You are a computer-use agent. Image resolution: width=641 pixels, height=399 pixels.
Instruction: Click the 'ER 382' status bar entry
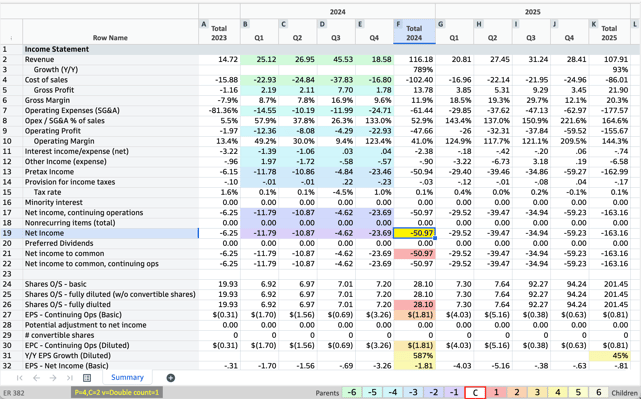click(14, 393)
